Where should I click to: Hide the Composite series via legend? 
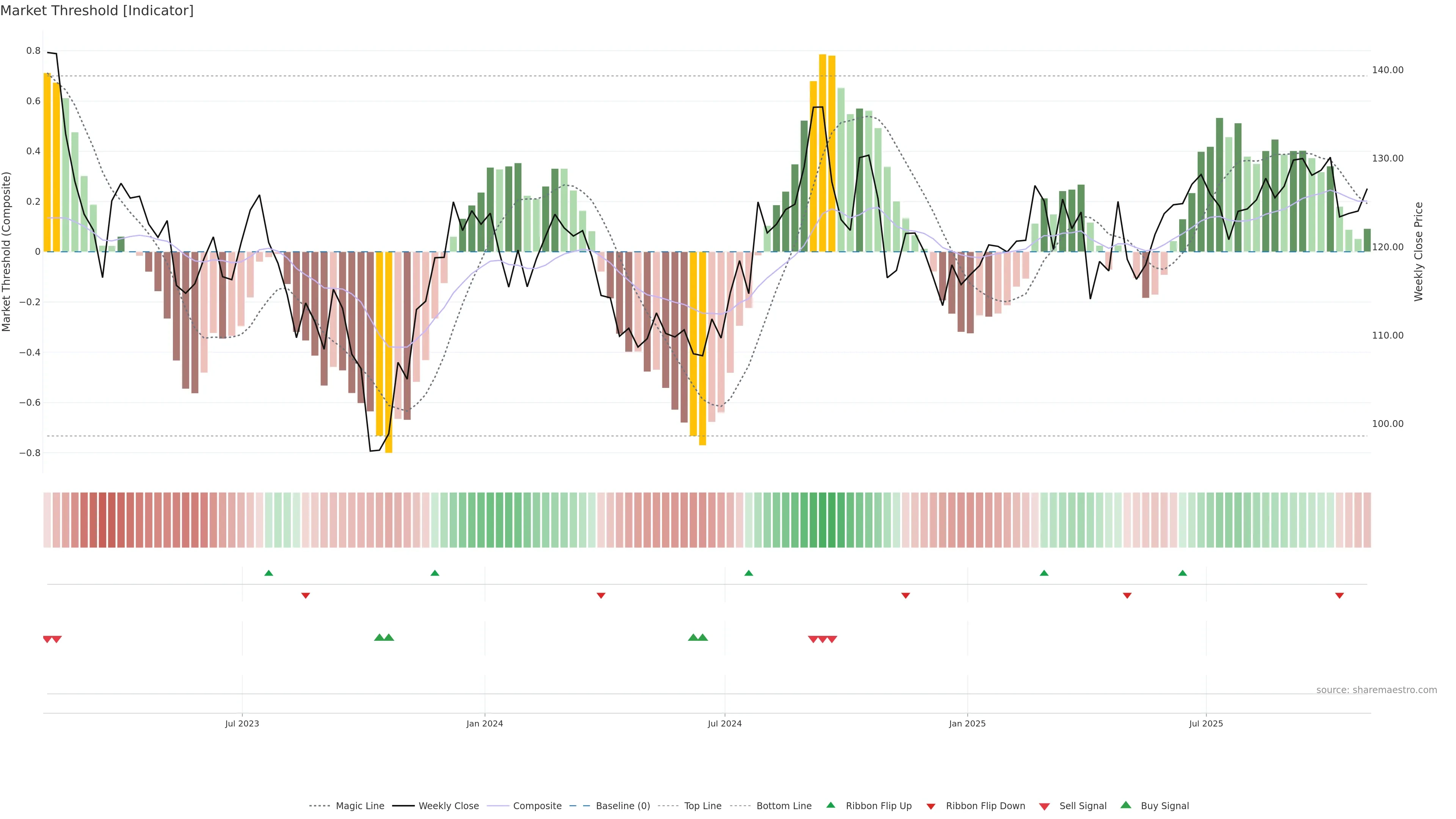click(537, 806)
